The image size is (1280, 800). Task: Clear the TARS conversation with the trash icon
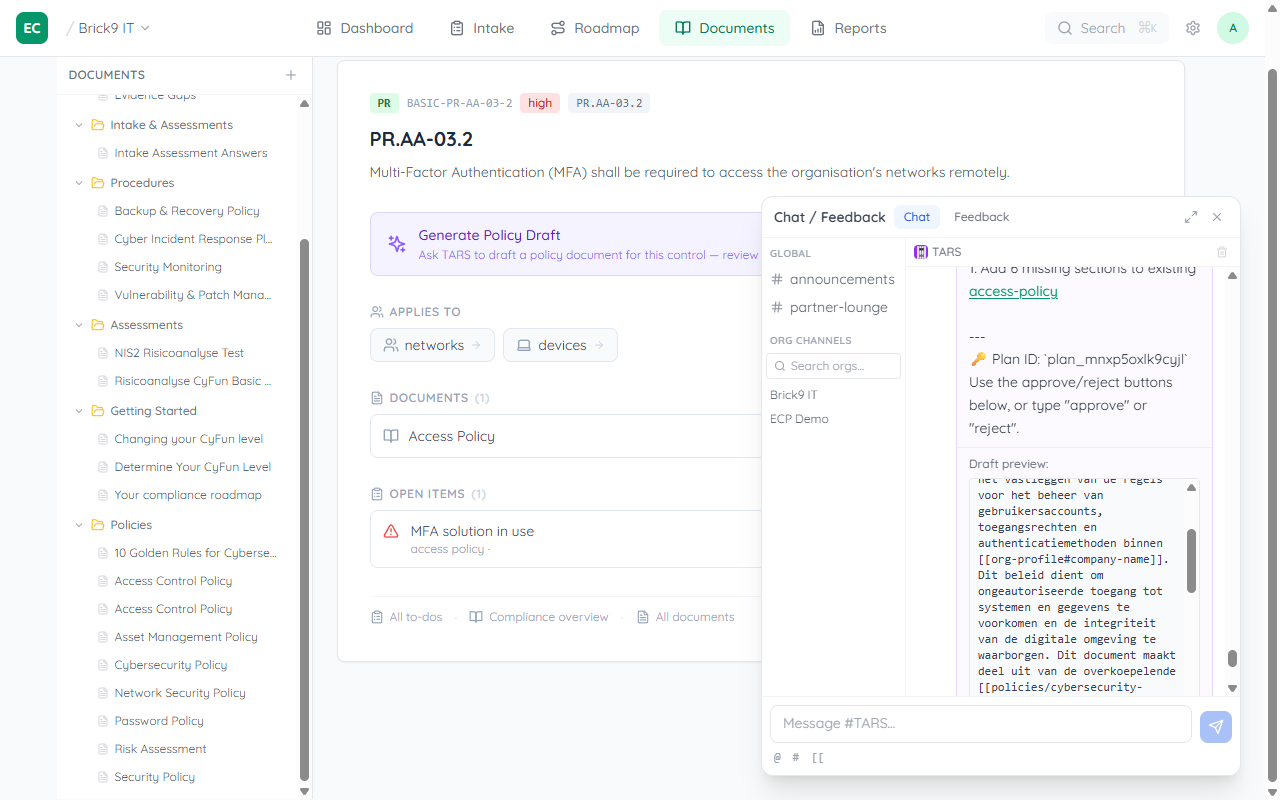(x=1221, y=252)
